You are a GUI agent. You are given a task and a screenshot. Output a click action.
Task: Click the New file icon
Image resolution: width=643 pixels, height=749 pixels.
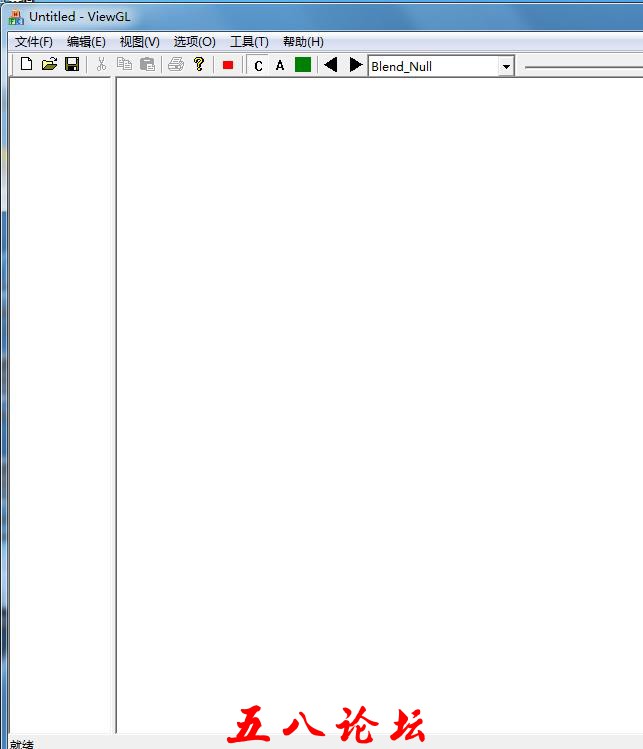tap(26, 65)
